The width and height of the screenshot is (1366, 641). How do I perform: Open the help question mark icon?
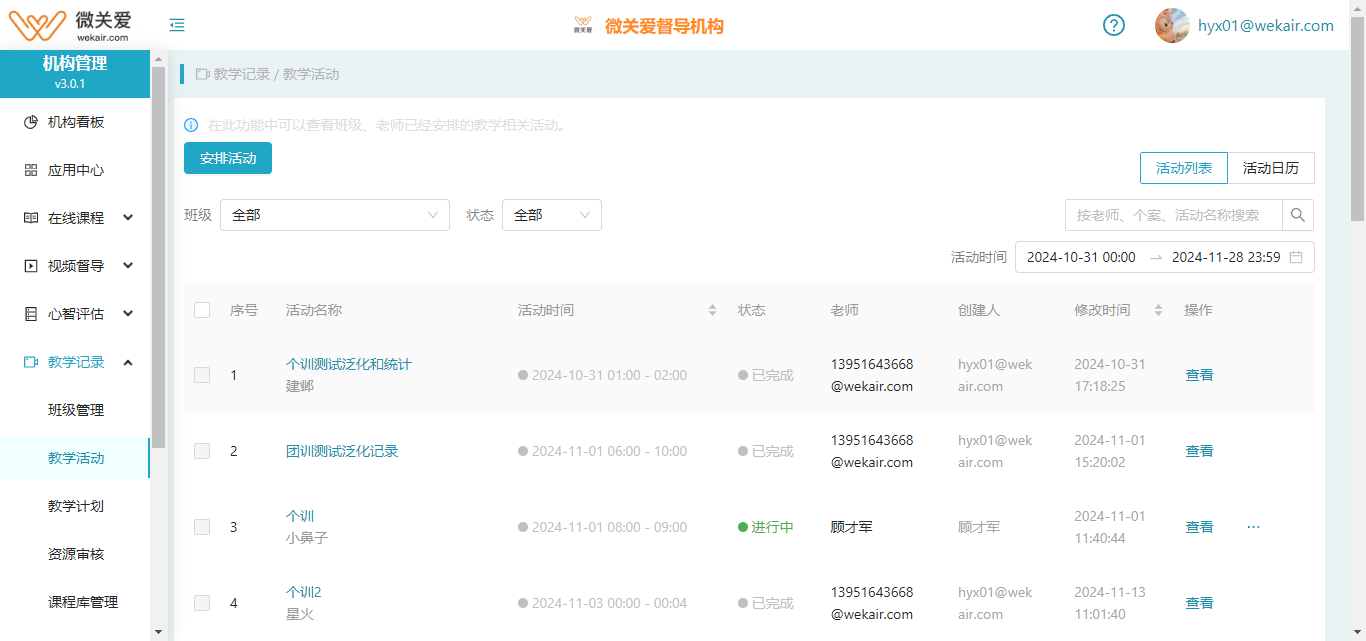click(1114, 26)
